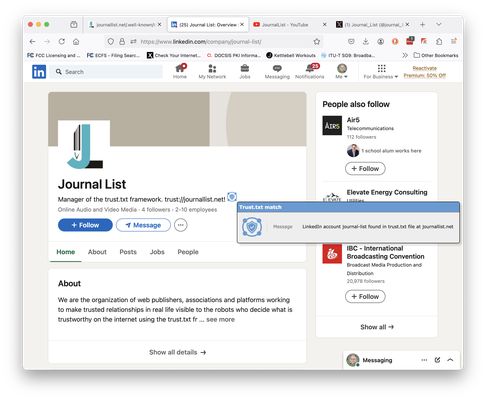Viewport: 486px width, 400px height.
Task: Open the IBC red logo thumbnail
Action: pos(332,254)
